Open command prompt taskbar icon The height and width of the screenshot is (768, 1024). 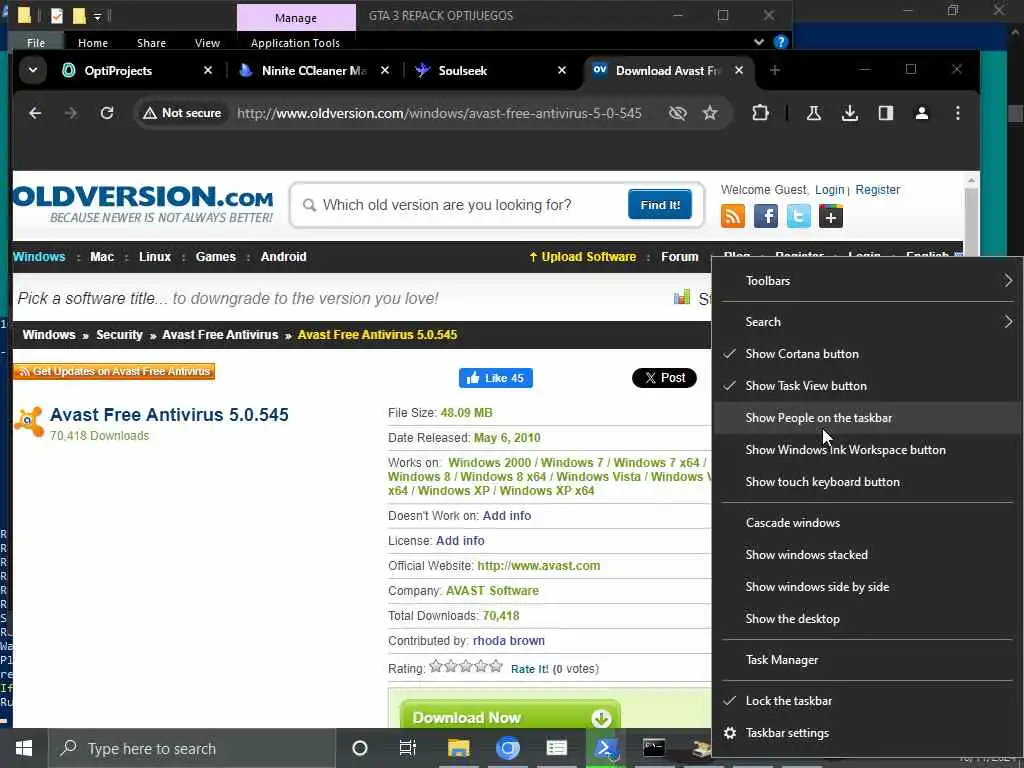click(x=654, y=748)
